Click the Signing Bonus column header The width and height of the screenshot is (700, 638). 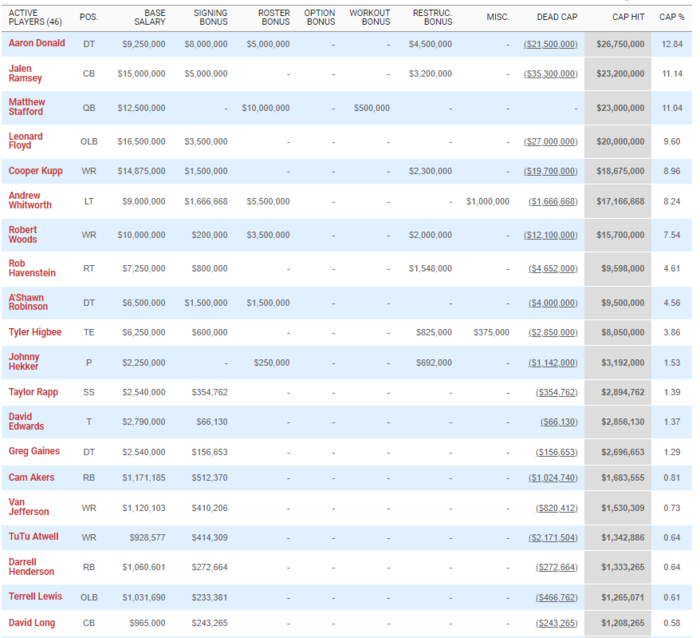pos(210,17)
